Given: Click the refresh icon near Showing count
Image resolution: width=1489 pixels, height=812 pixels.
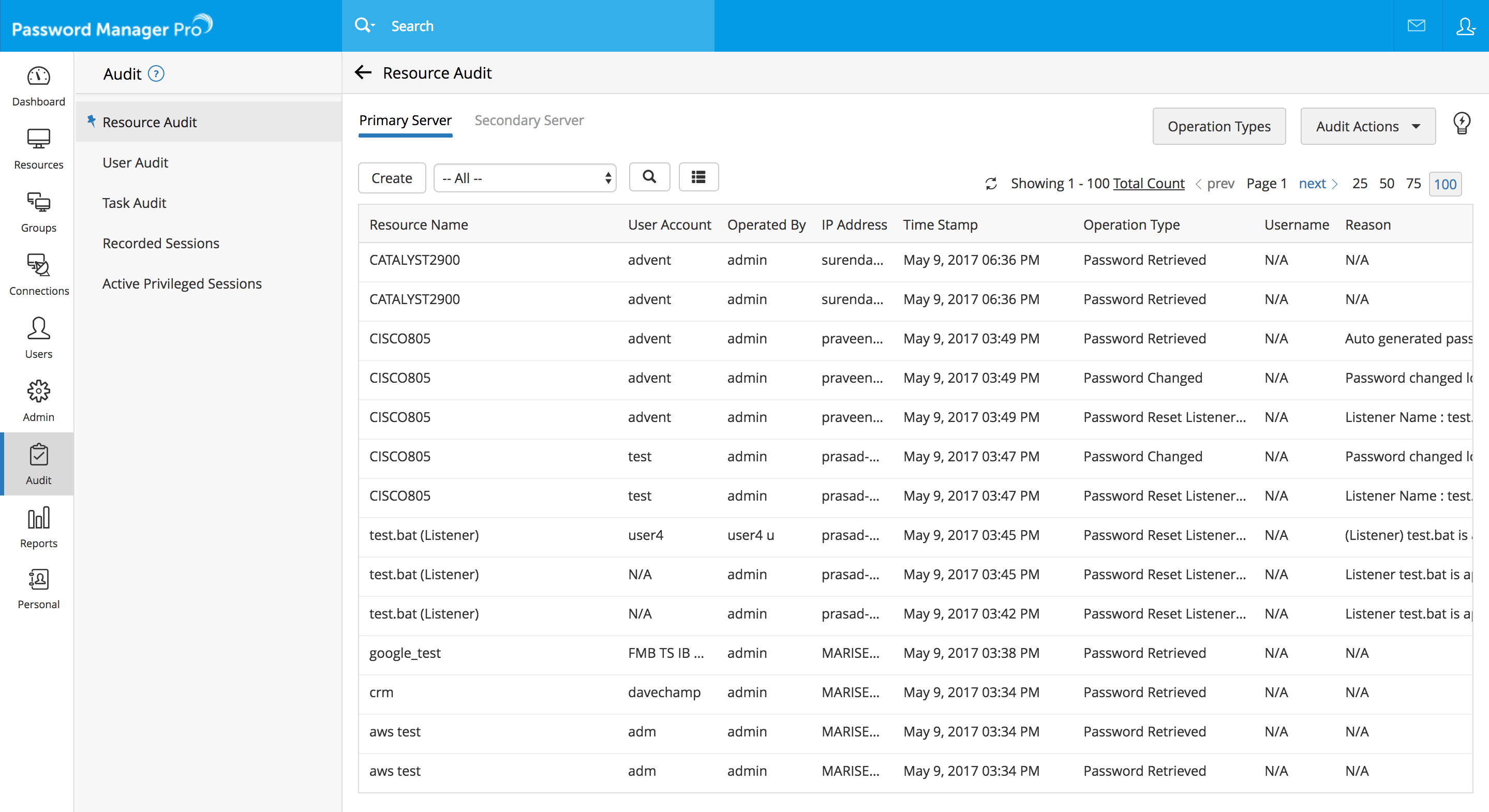Looking at the screenshot, I should (991, 184).
